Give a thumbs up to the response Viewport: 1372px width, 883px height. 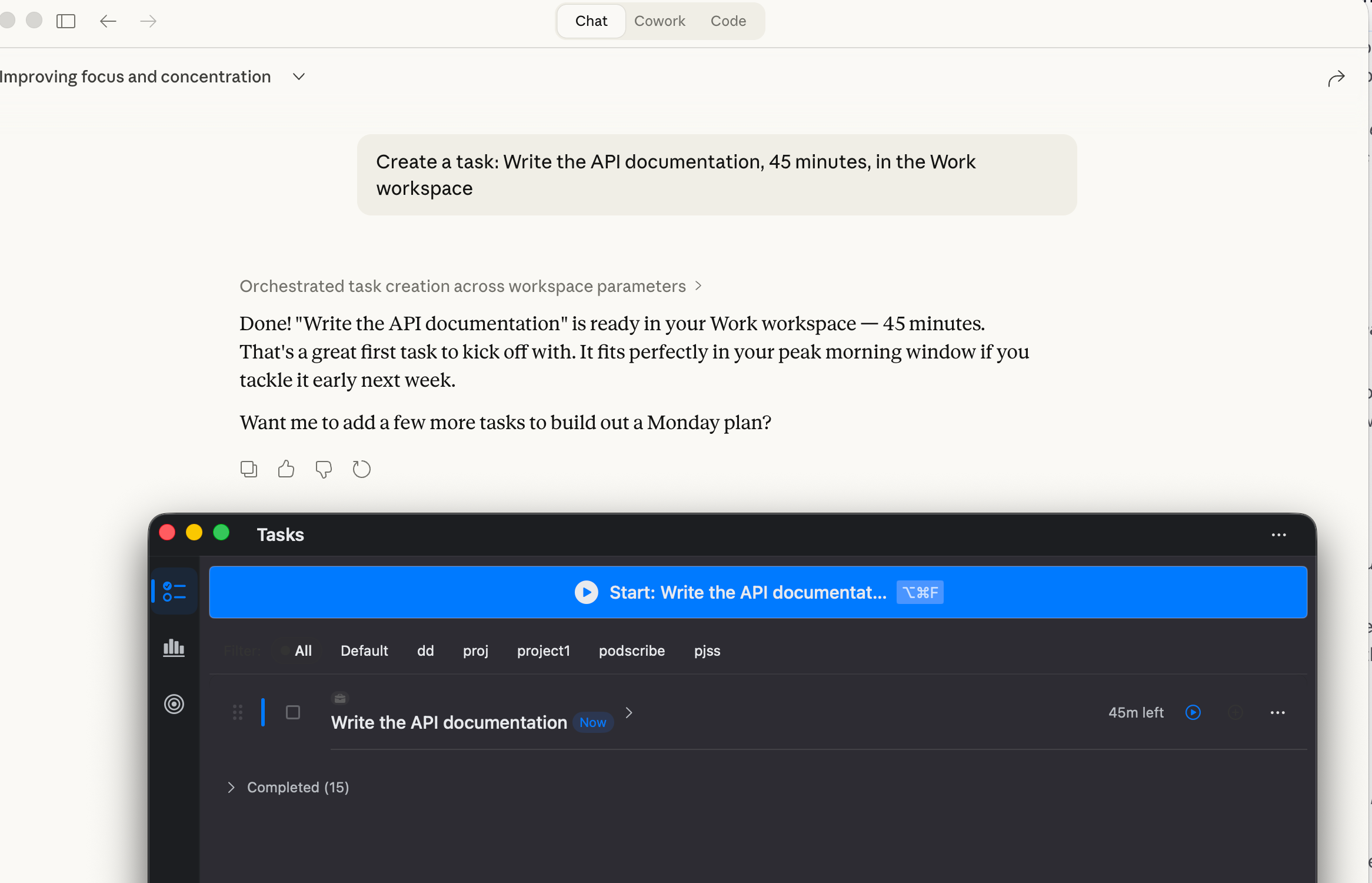pos(286,469)
